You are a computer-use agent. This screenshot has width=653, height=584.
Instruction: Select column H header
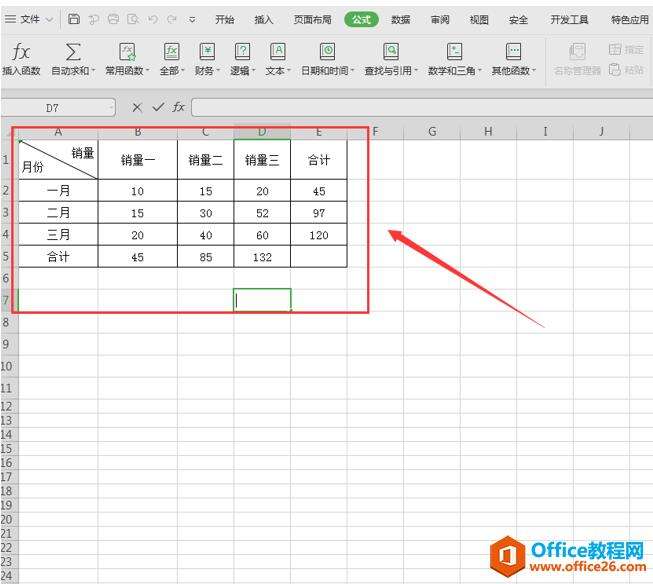(488, 132)
